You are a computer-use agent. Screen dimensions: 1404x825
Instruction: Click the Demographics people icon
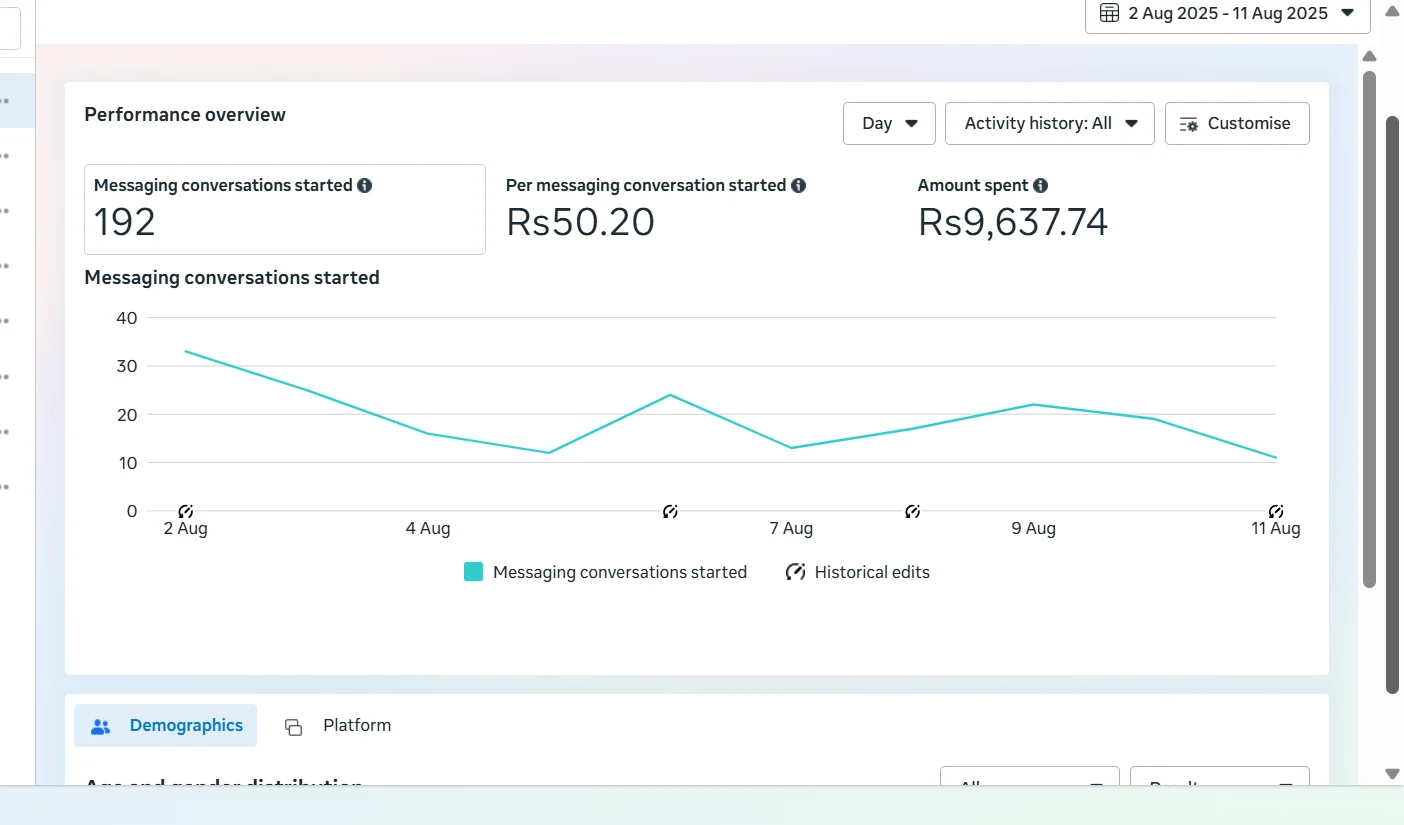click(100, 727)
